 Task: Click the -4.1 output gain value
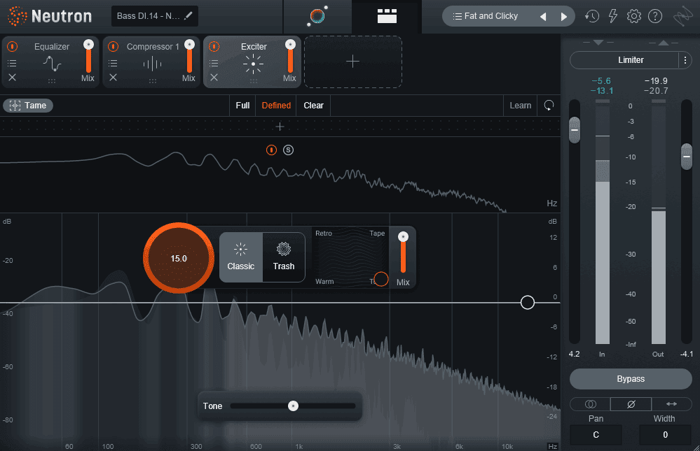point(687,354)
